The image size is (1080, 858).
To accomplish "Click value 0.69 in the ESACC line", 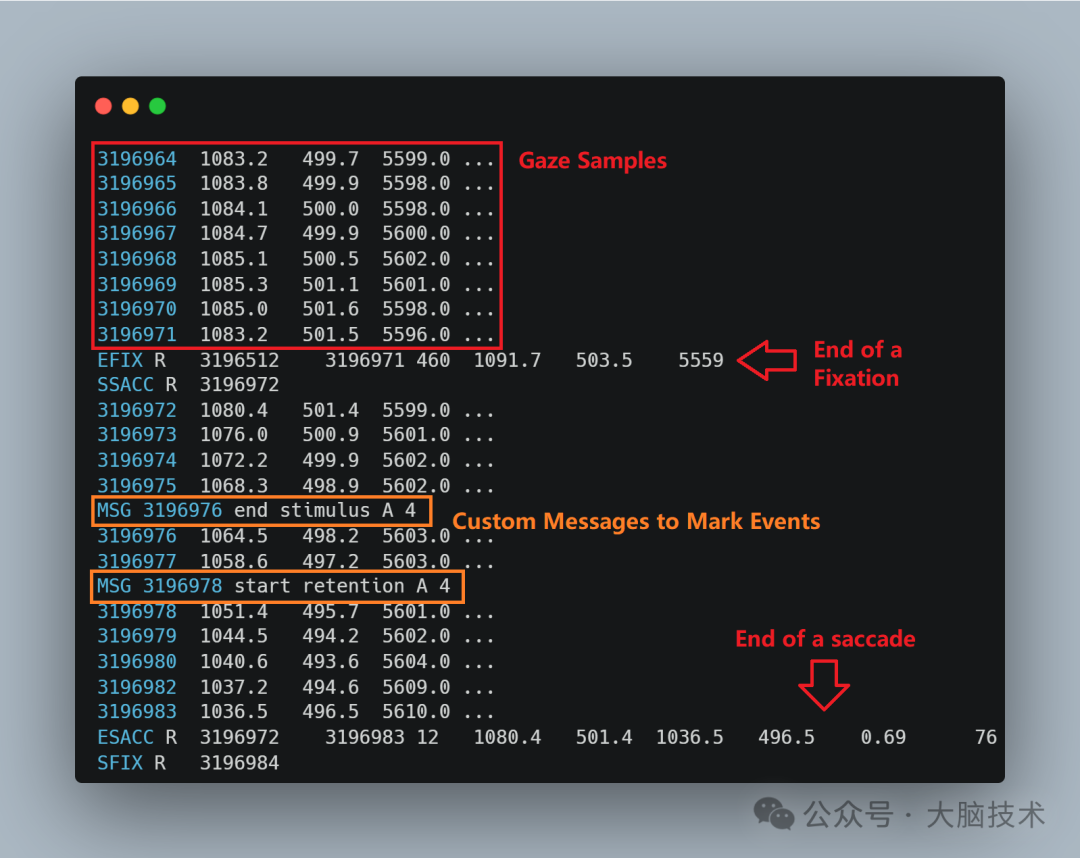I will tap(883, 737).
